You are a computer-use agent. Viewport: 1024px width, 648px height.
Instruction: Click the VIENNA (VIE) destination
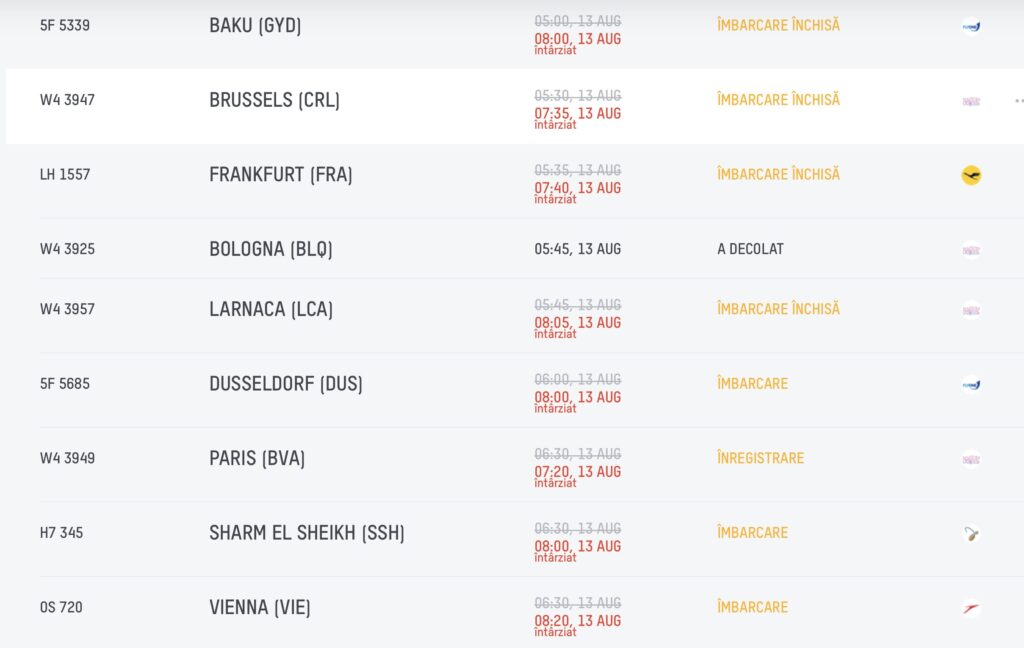[x=260, y=608]
